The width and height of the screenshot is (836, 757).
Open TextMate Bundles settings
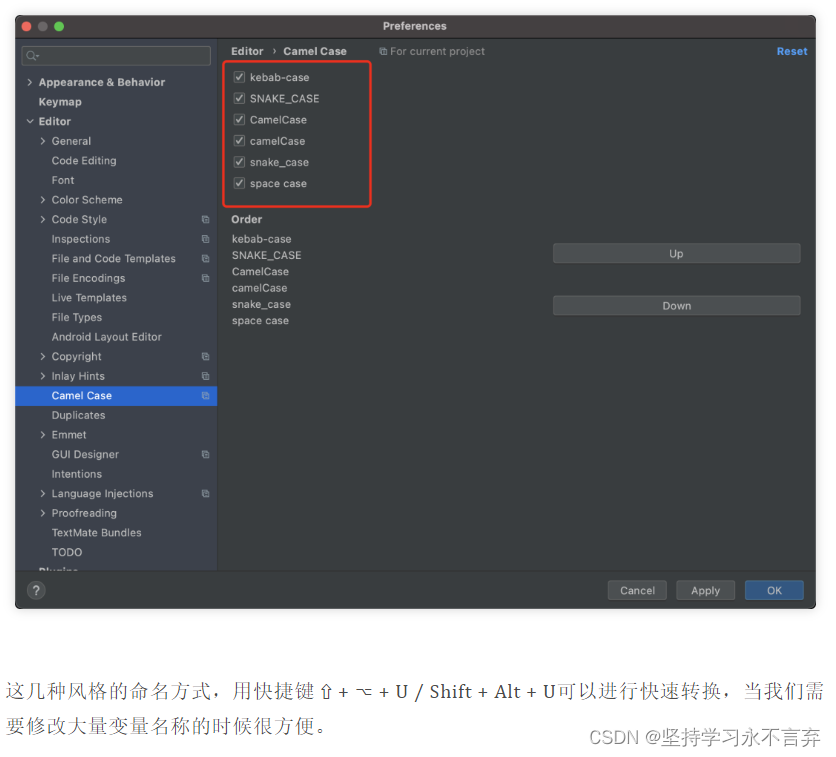pyautogui.click(x=97, y=533)
